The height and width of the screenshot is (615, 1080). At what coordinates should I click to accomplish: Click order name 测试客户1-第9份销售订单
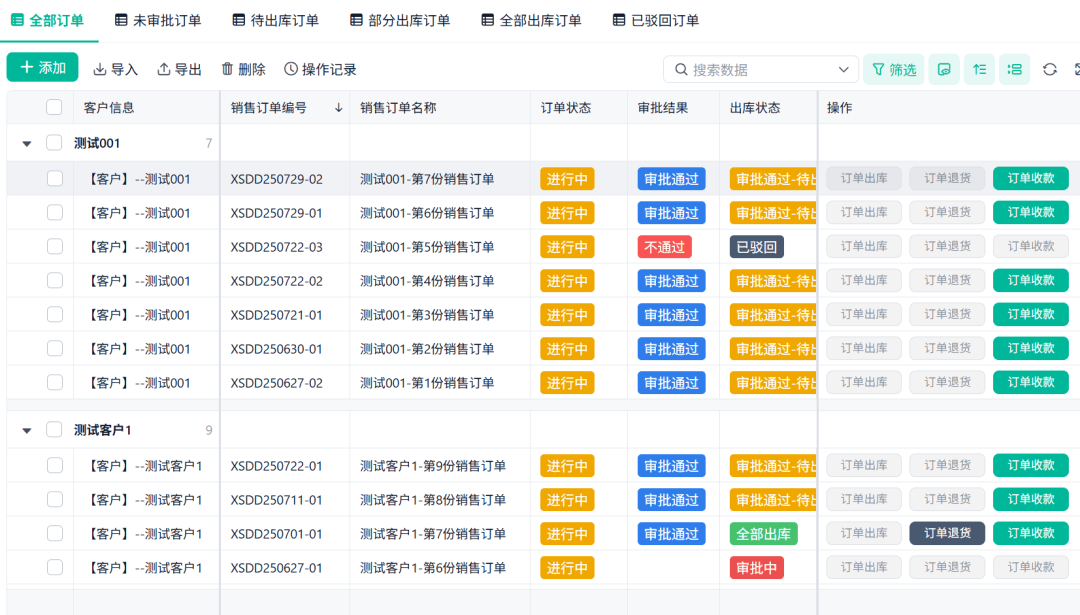(x=433, y=466)
